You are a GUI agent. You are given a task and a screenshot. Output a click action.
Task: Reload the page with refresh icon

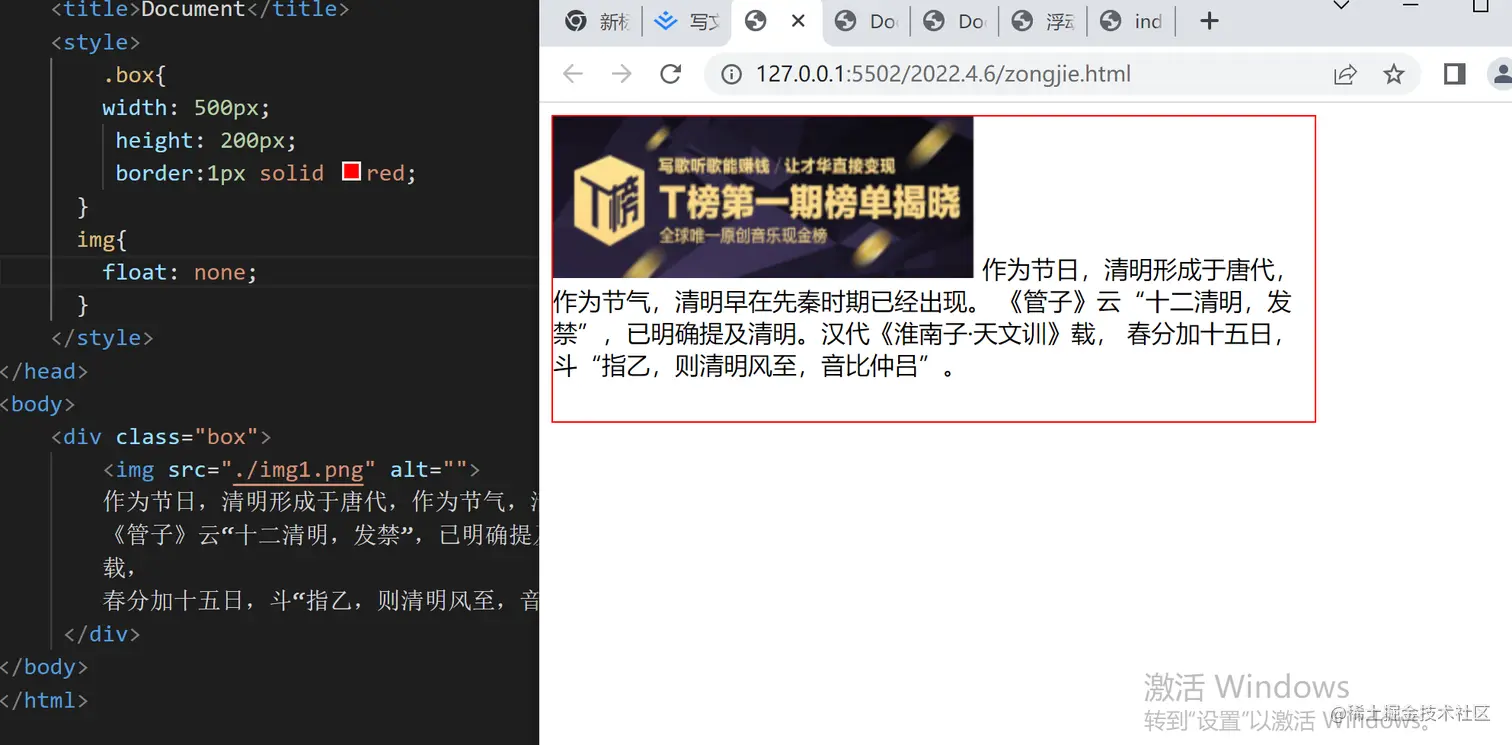tap(671, 74)
